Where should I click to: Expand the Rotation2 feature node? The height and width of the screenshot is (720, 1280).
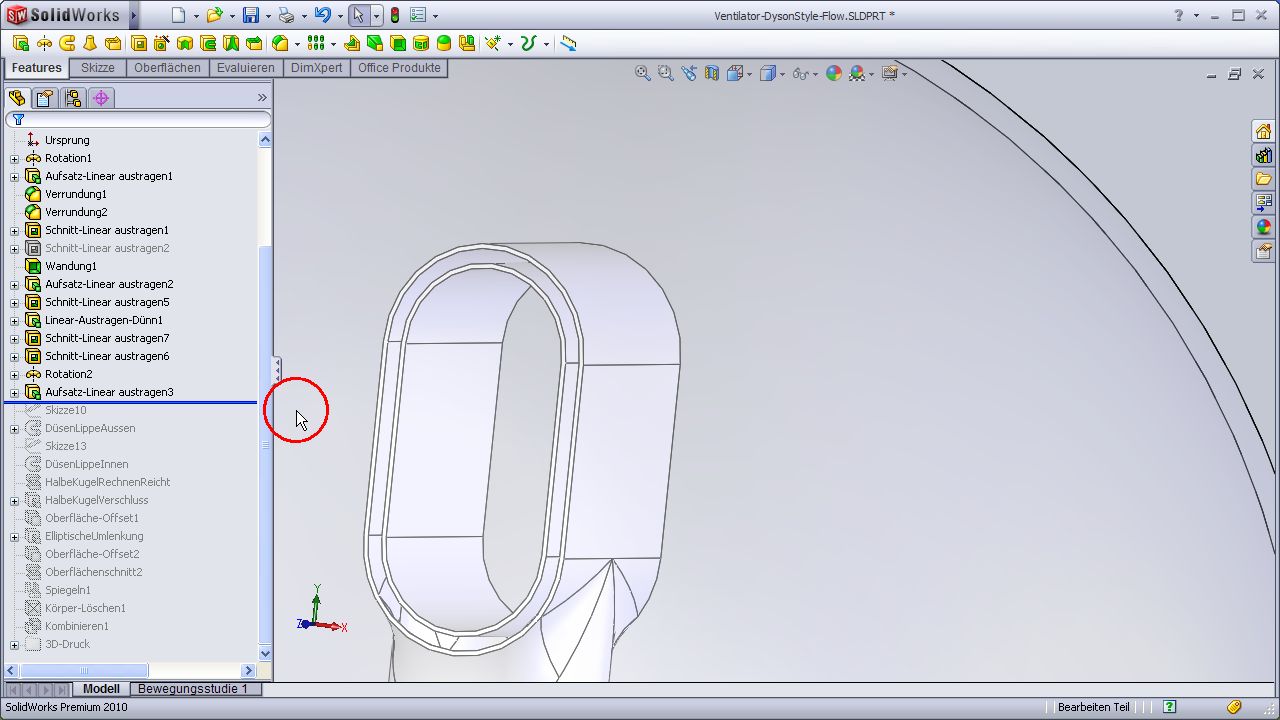(x=14, y=374)
